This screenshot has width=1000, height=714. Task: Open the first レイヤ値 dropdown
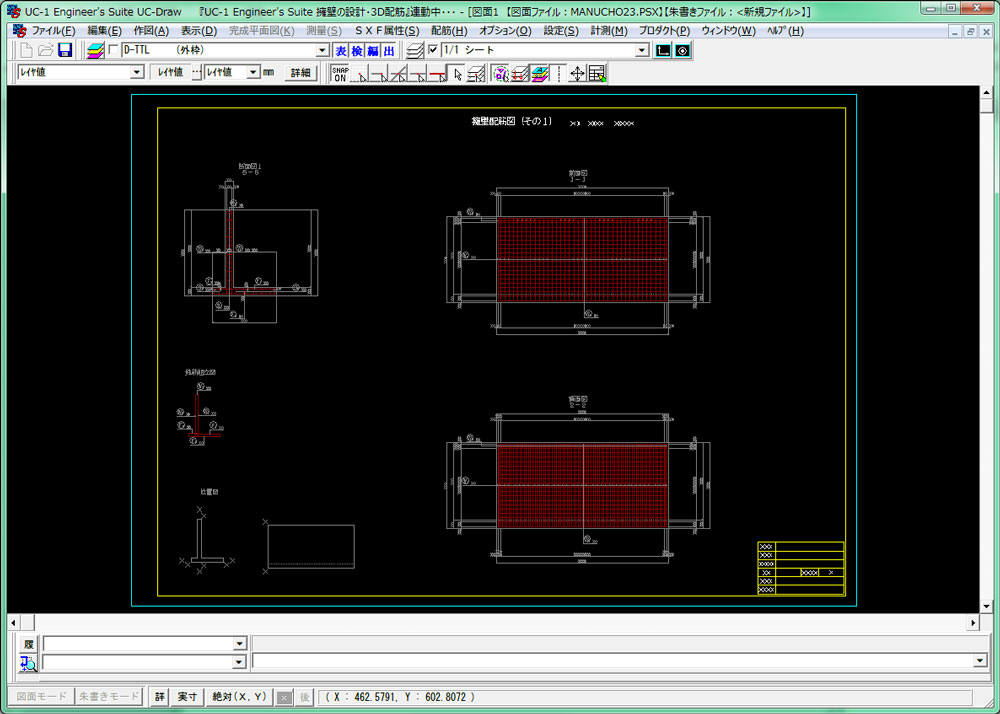tap(137, 73)
